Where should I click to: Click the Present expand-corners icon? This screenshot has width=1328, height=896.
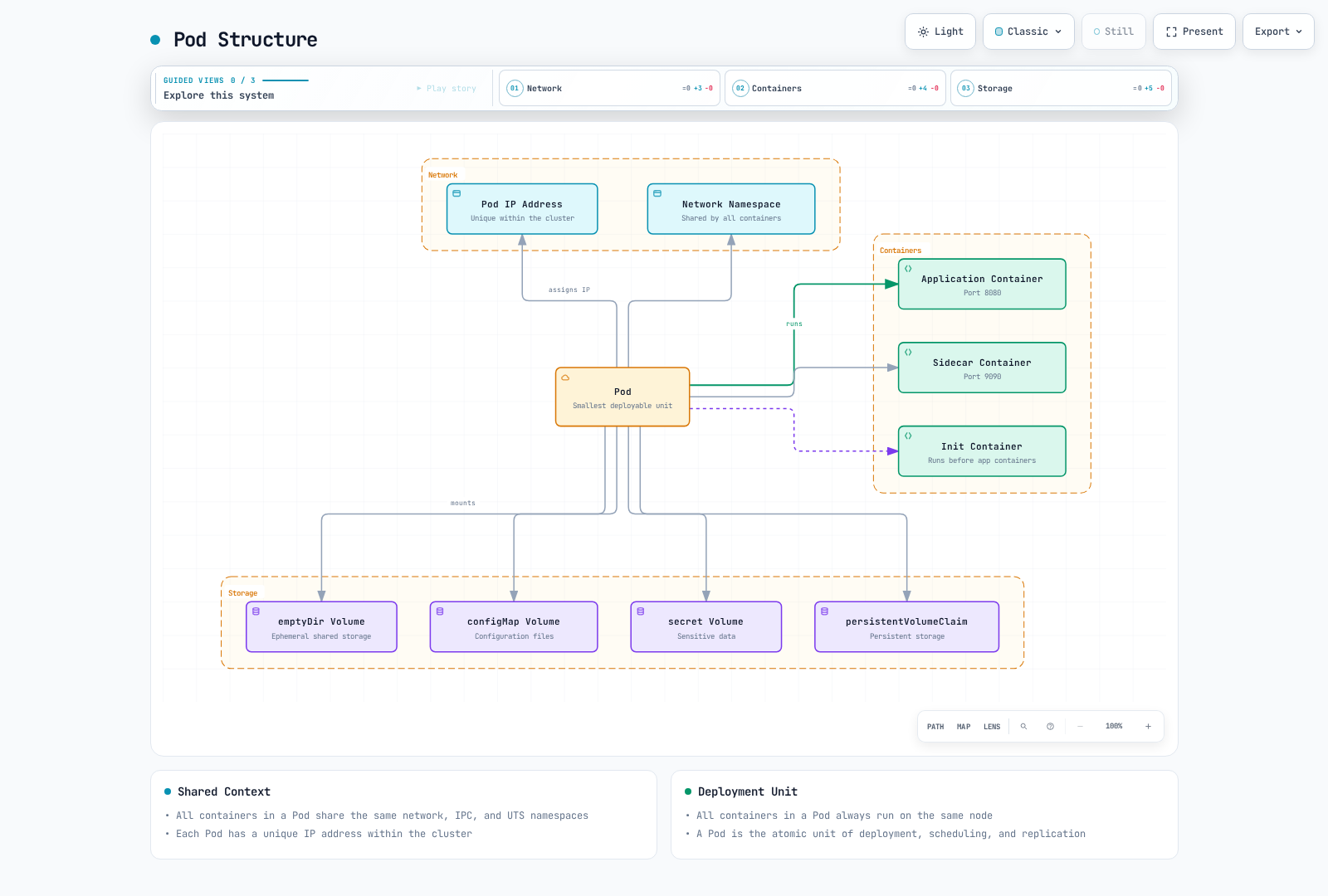tap(1171, 32)
